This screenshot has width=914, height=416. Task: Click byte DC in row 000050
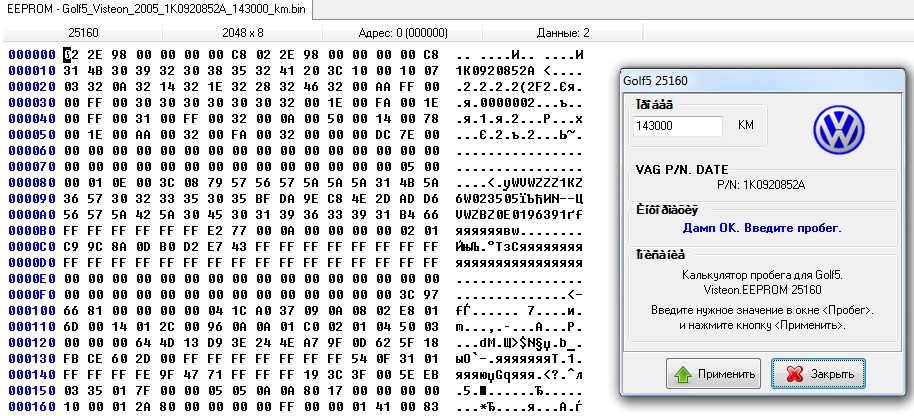click(384, 135)
